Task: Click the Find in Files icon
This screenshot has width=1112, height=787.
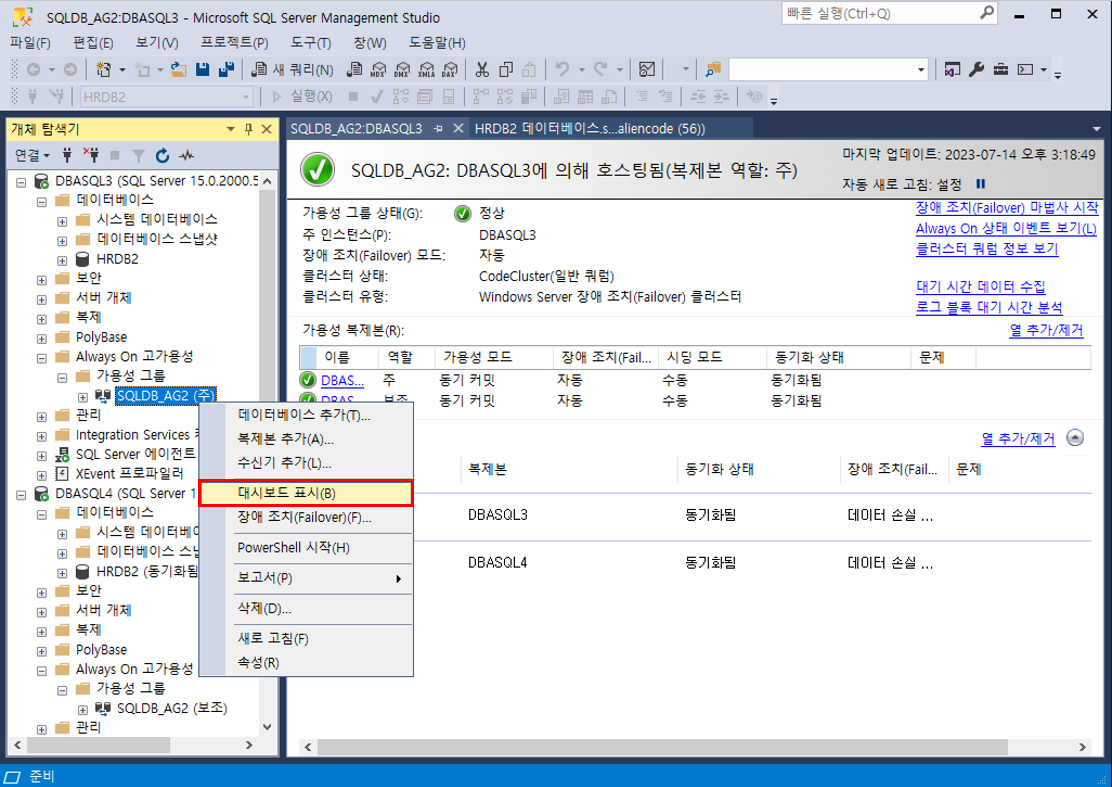Action: point(713,69)
